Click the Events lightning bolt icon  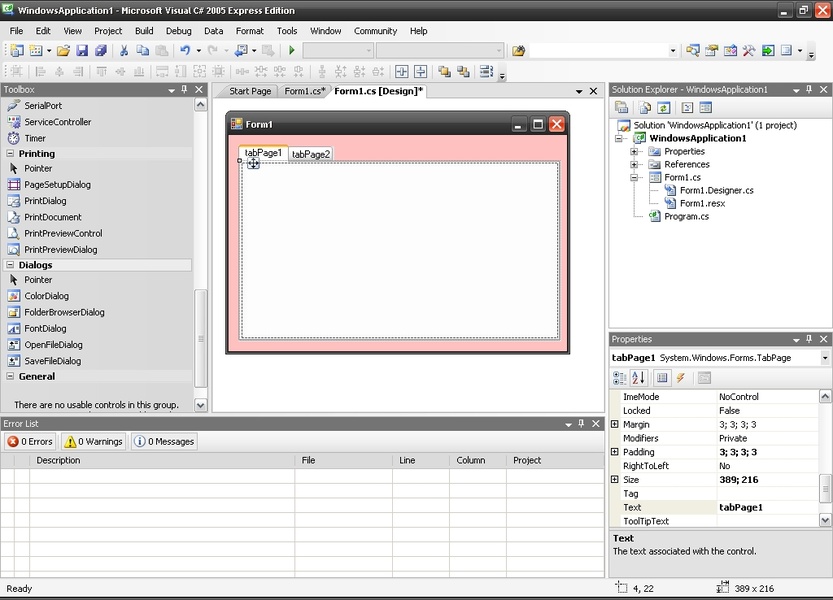point(680,378)
